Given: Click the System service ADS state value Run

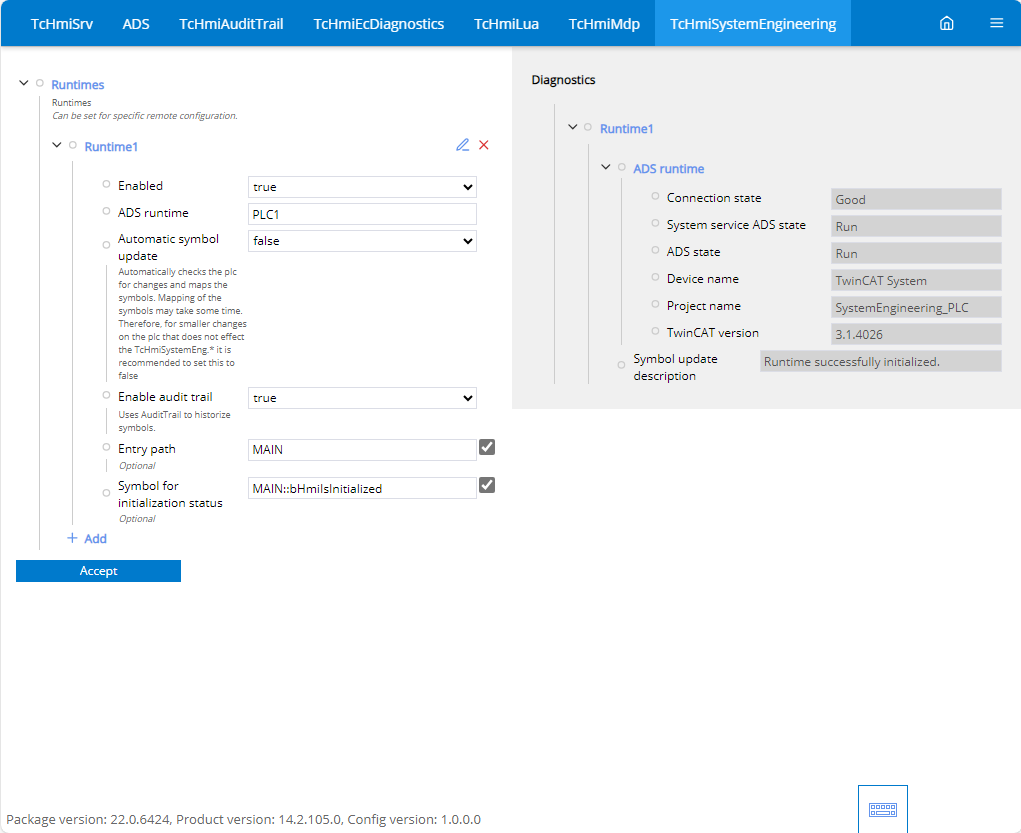Looking at the screenshot, I should [x=916, y=227].
